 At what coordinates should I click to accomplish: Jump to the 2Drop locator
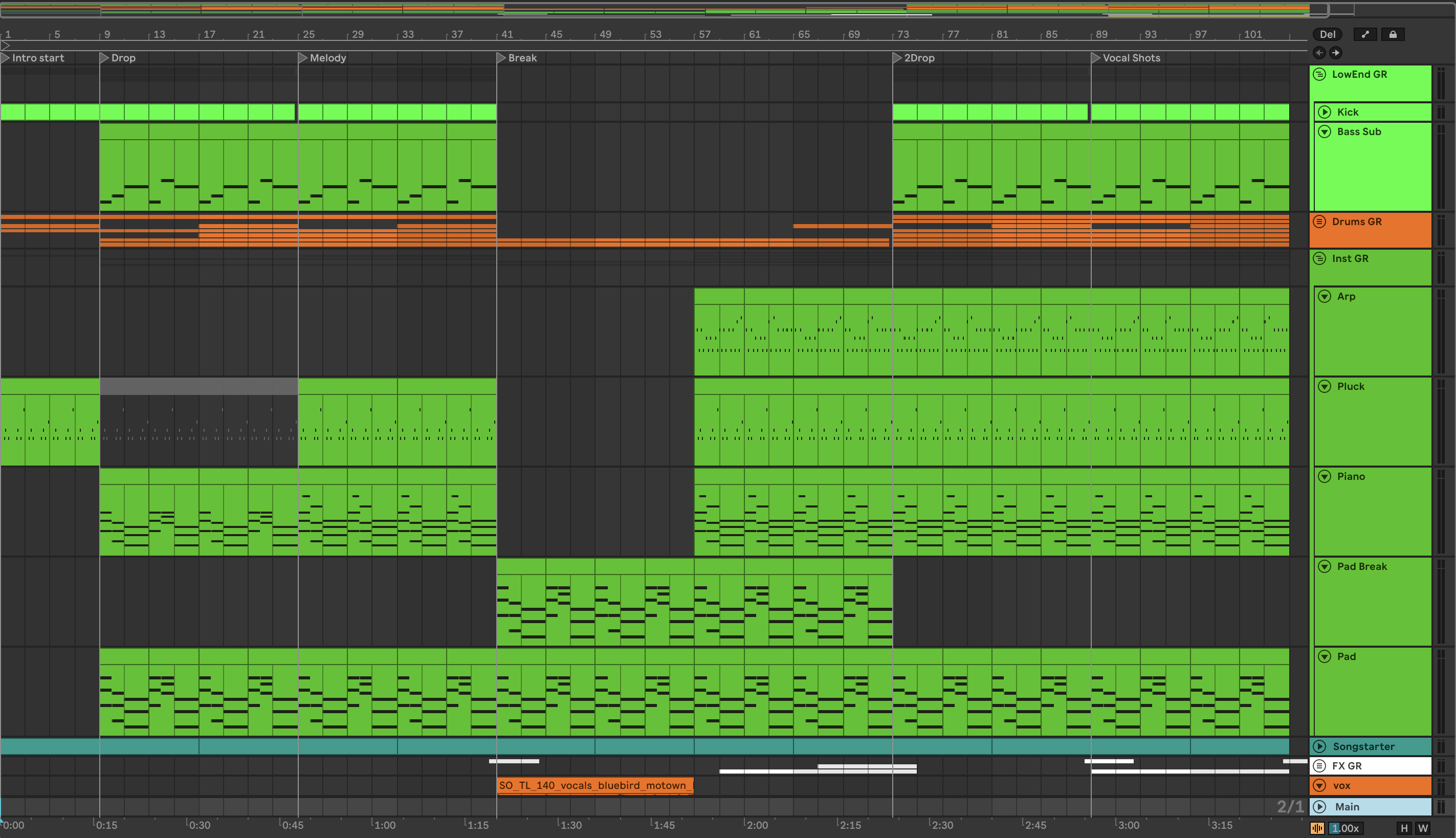(914, 58)
